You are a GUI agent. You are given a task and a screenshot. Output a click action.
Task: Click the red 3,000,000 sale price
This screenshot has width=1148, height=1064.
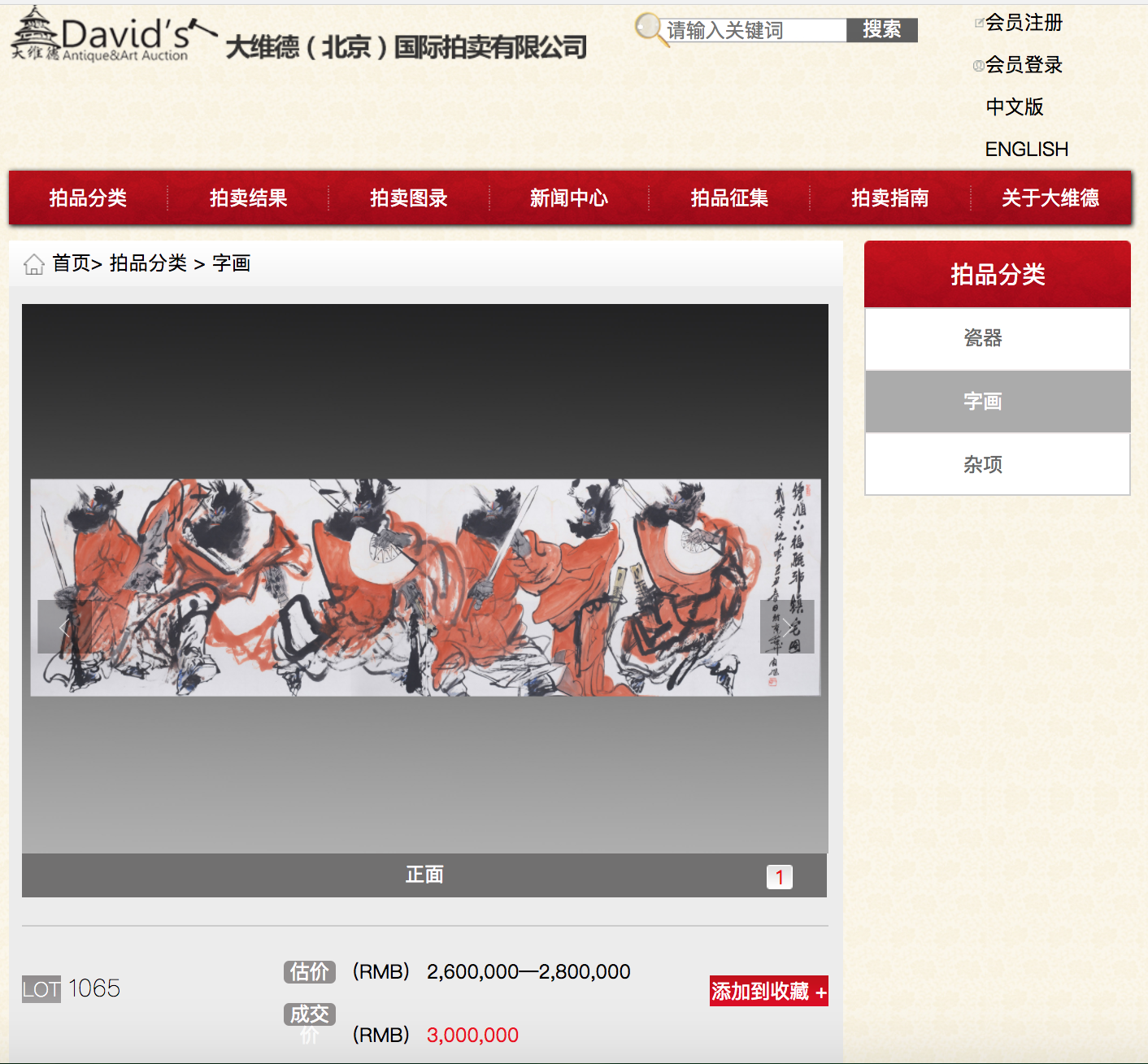pyautogui.click(x=472, y=1035)
